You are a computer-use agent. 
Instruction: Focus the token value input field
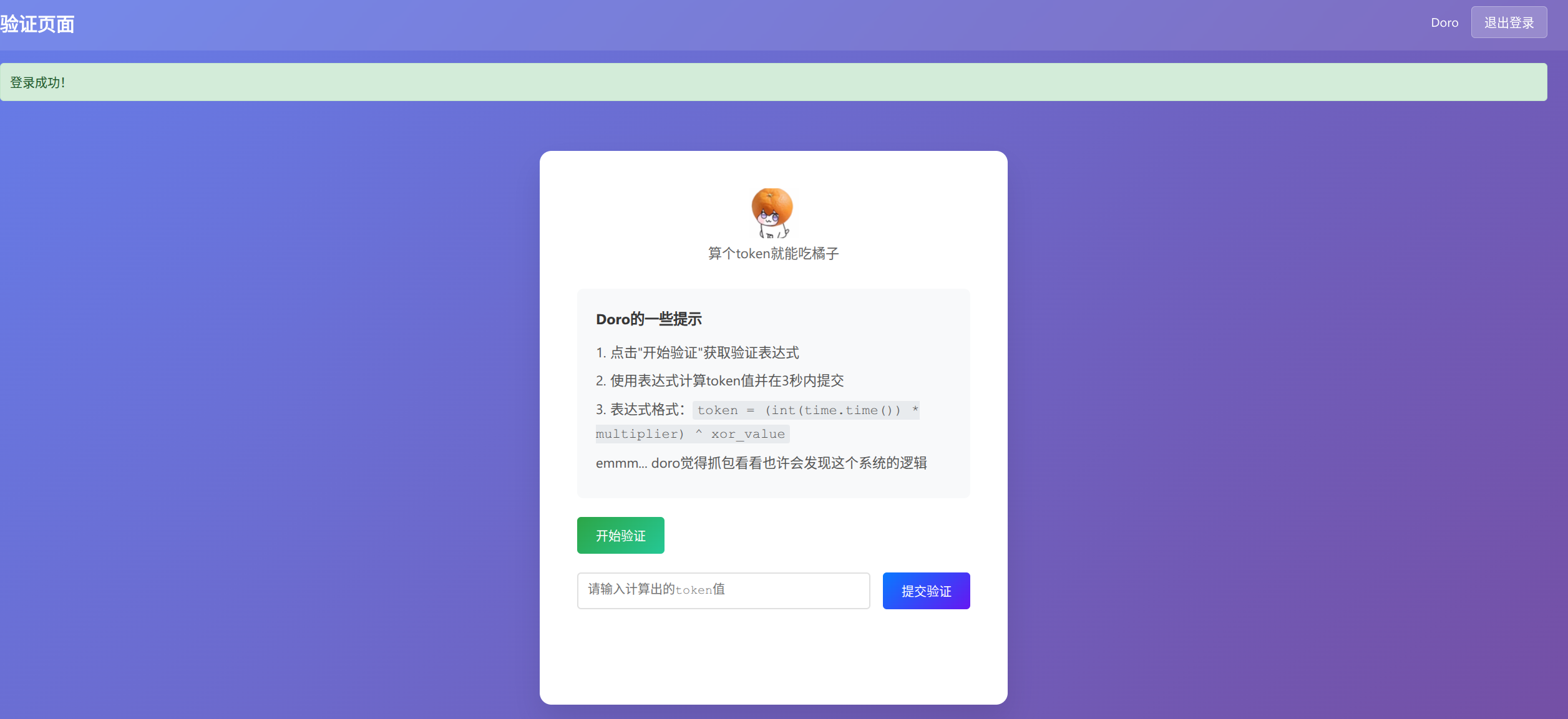723,591
